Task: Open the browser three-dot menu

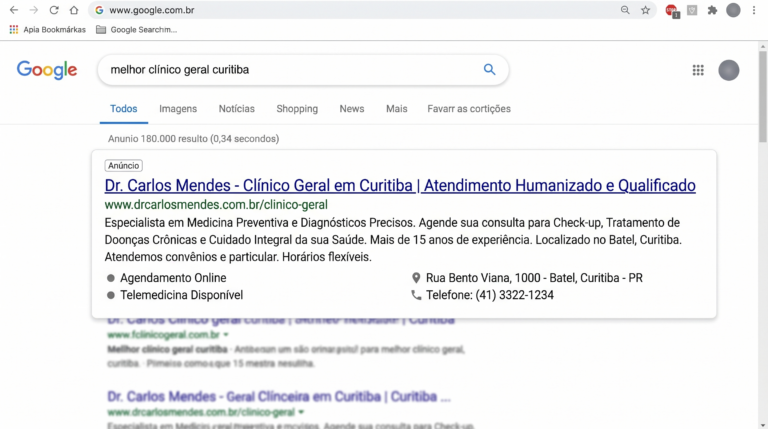Action: coord(754,10)
